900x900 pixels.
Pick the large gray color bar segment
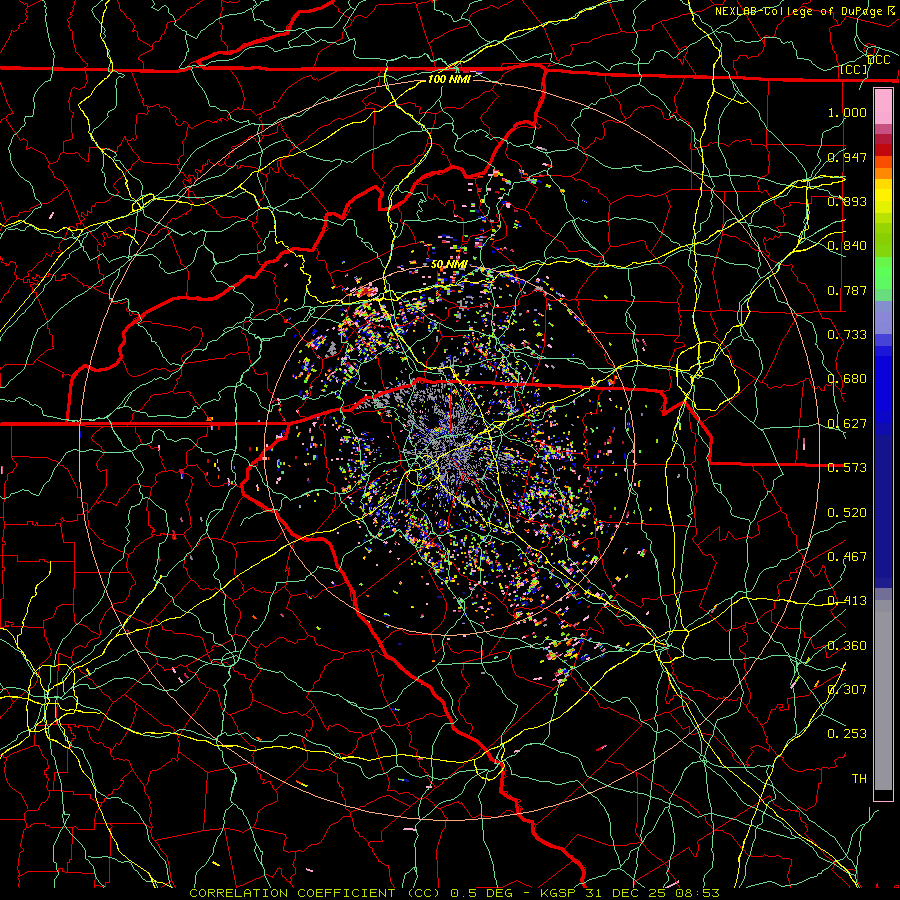tap(883, 695)
